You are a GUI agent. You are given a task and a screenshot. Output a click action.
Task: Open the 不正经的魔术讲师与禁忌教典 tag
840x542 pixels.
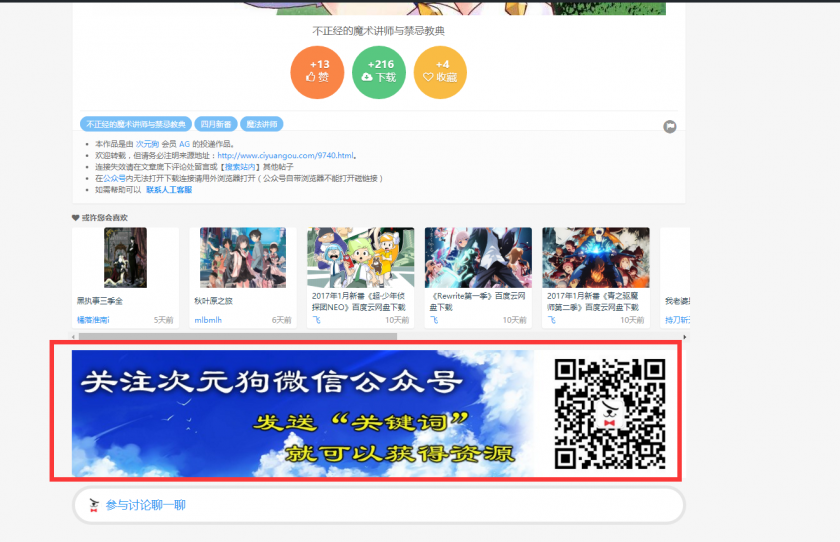pos(136,124)
